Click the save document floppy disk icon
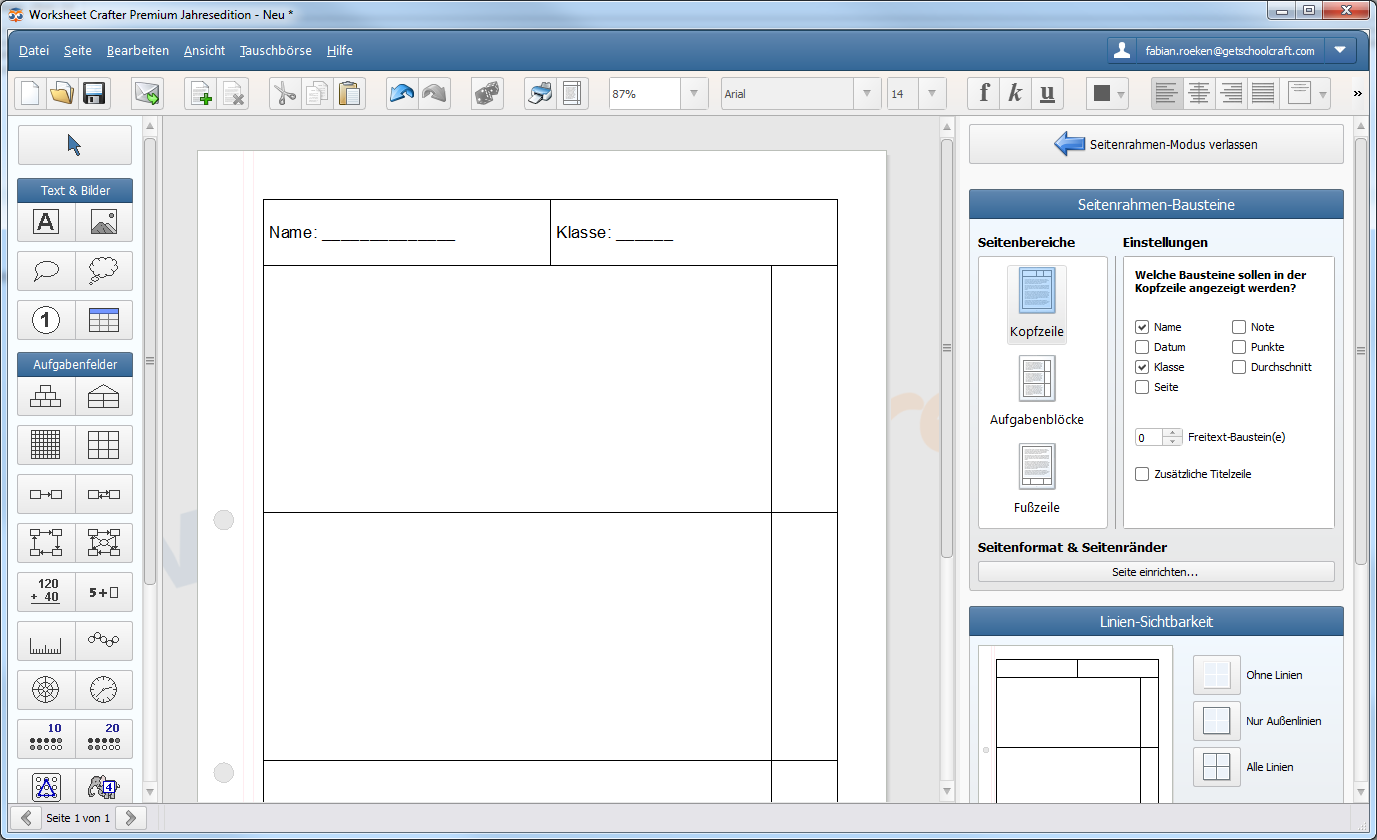This screenshot has height=840, width=1377. click(x=94, y=94)
